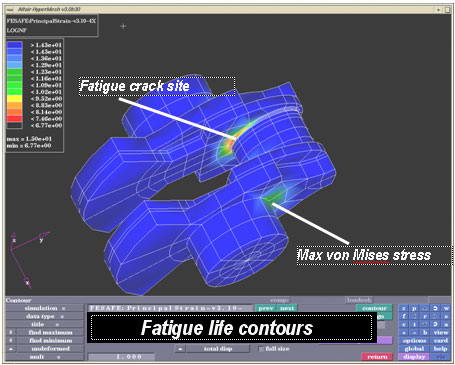The width and height of the screenshot is (455, 365).
Task: Click the 'b' back view button
Action: [425, 332]
